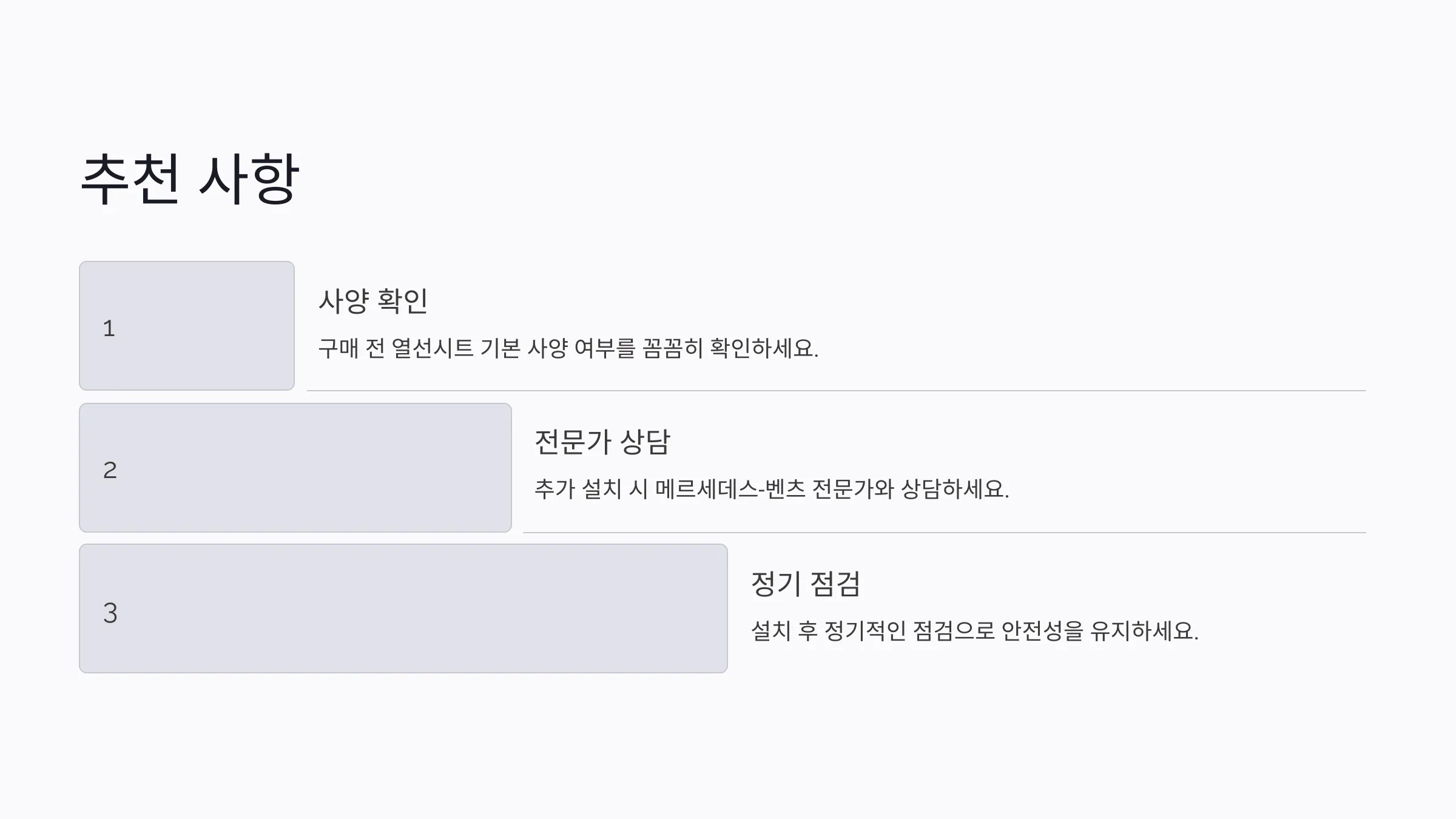Click the step box numbered 3
This screenshot has height=819, width=1456.
[x=403, y=608]
